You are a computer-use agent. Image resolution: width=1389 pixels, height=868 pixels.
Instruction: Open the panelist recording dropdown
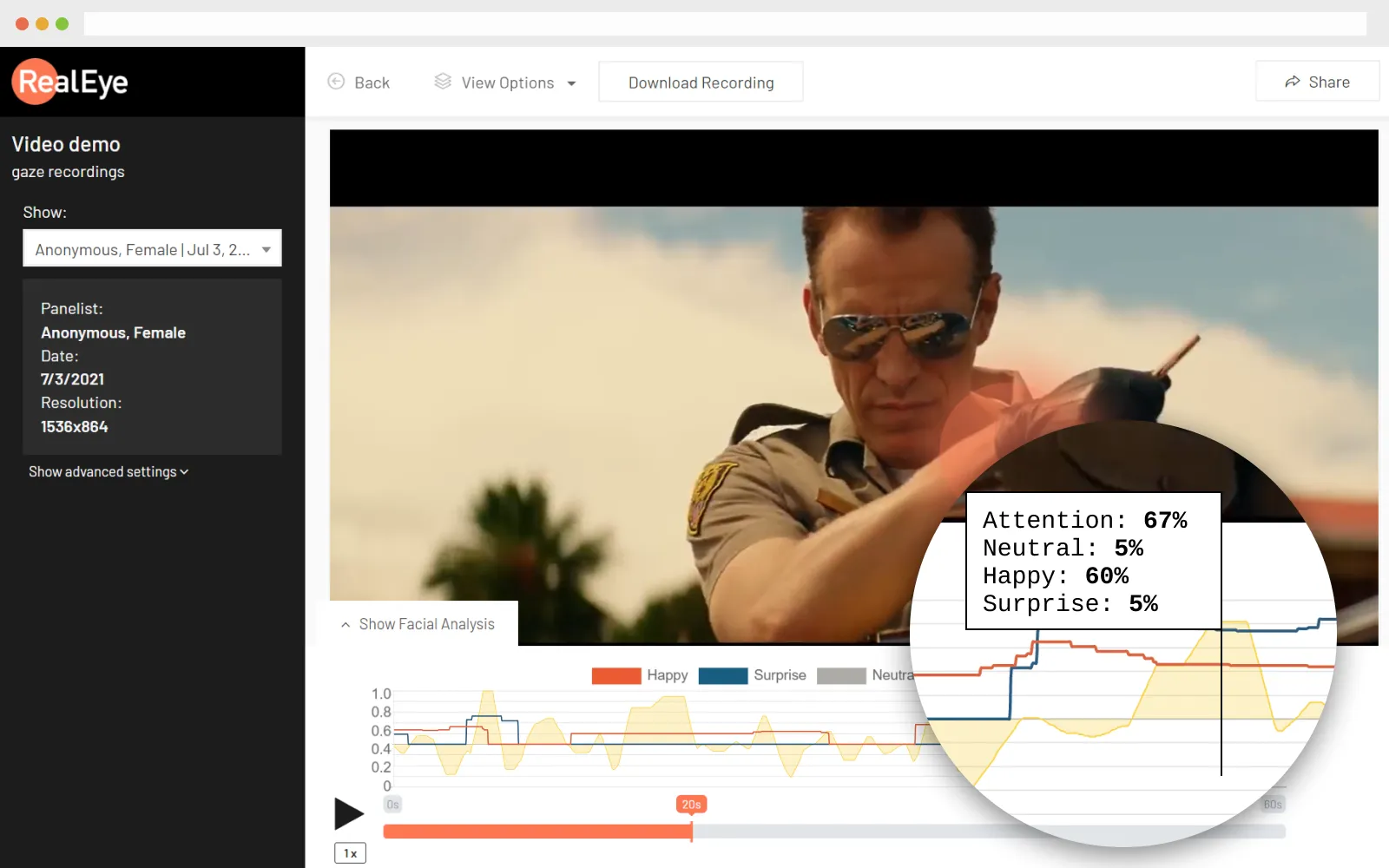tap(152, 249)
